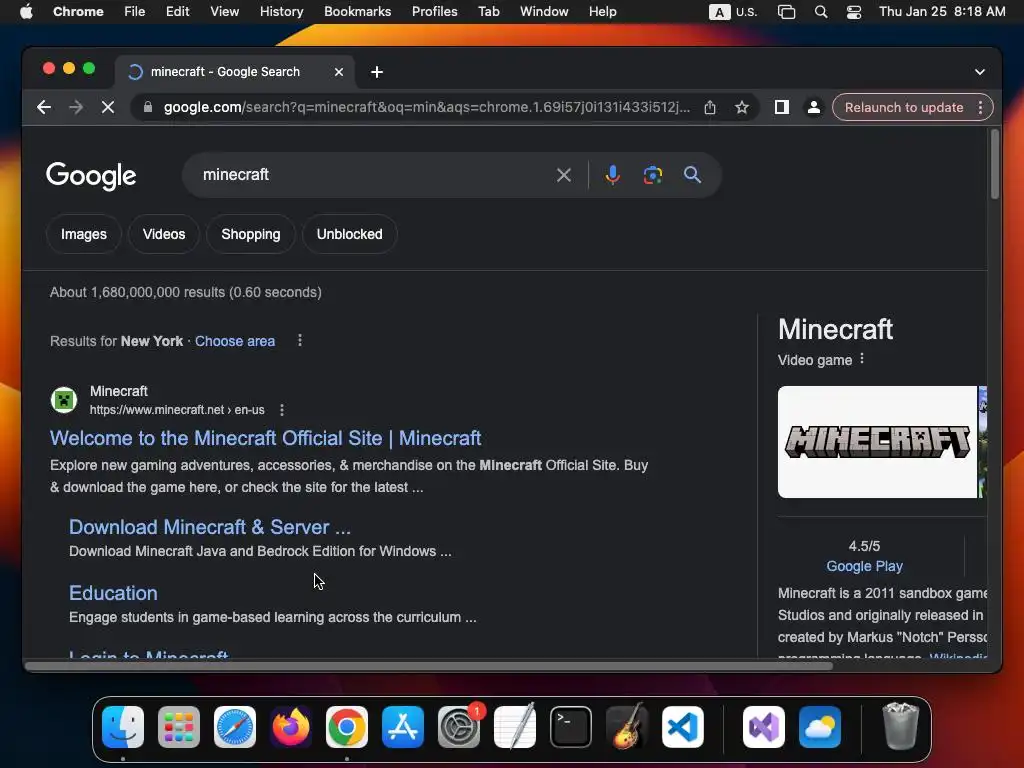Viewport: 1024px width, 768px height.
Task: Open Spotlight search in menu bar
Action: click(x=821, y=12)
